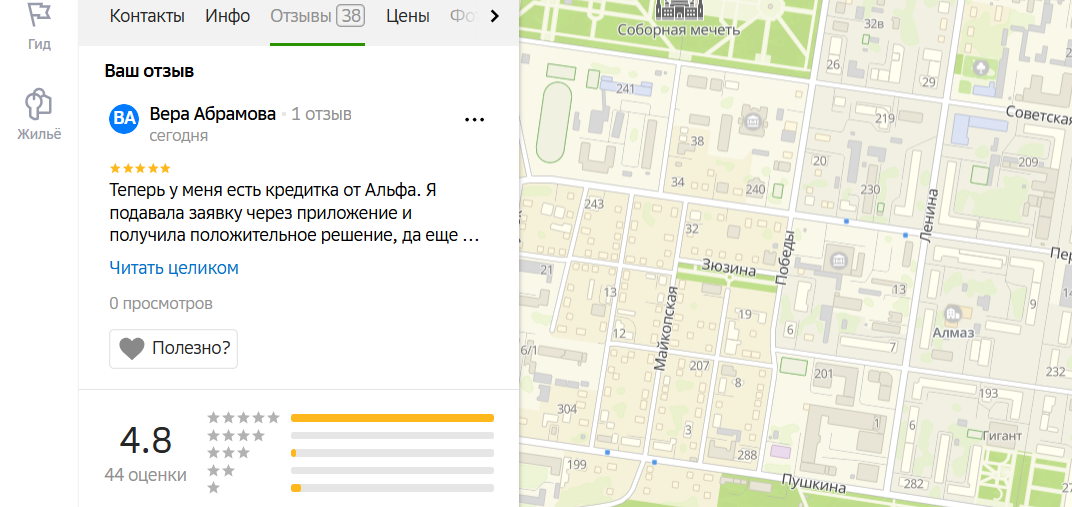The width and height of the screenshot is (1072, 507).
Task: Switch to the Инфо tab
Action: (x=228, y=16)
